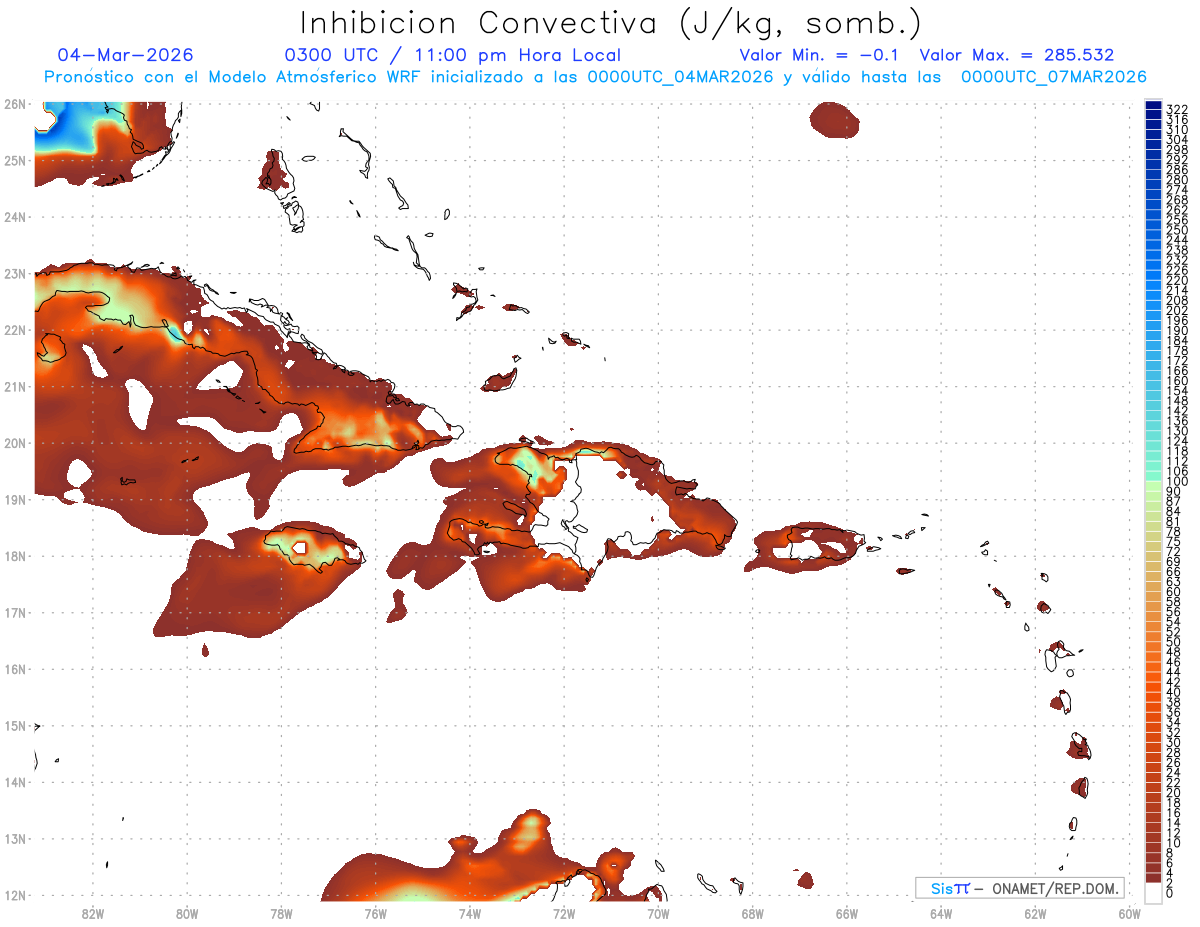Click the "17N" latitude label
1200x927 pixels.
point(14,612)
